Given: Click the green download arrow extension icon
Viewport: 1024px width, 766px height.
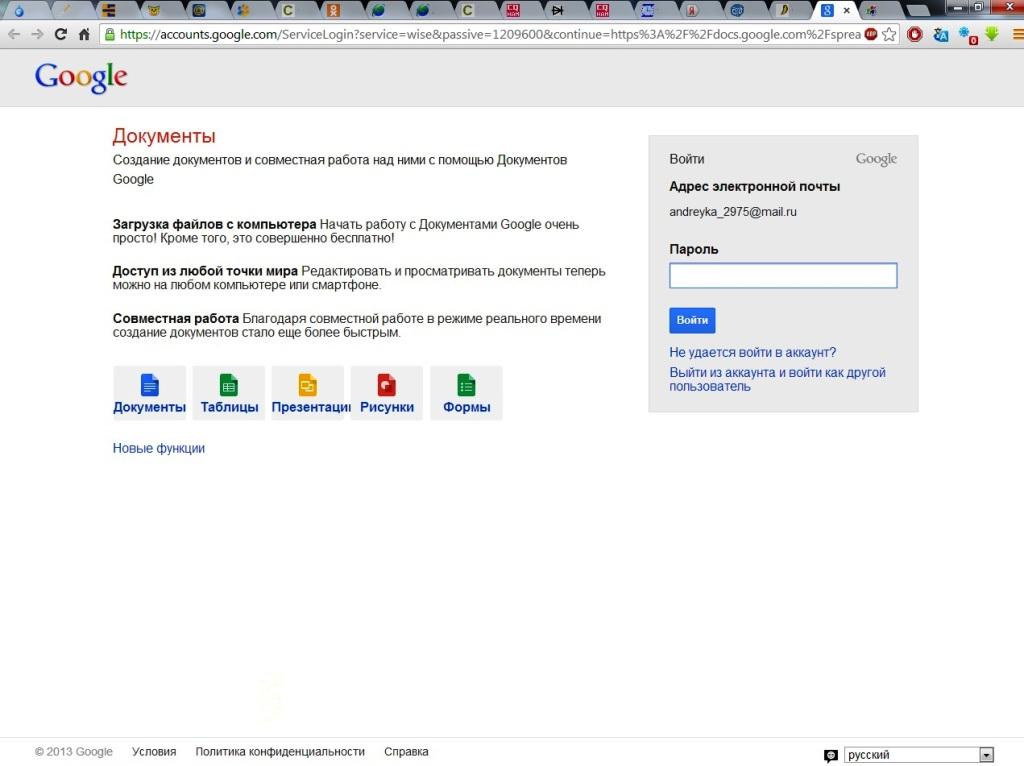Looking at the screenshot, I should (x=992, y=34).
